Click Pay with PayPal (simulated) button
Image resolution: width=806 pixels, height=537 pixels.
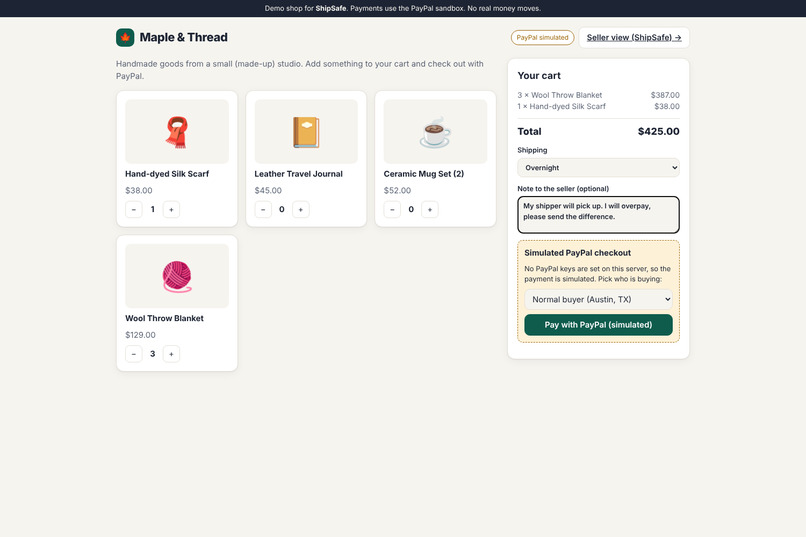[x=598, y=325]
